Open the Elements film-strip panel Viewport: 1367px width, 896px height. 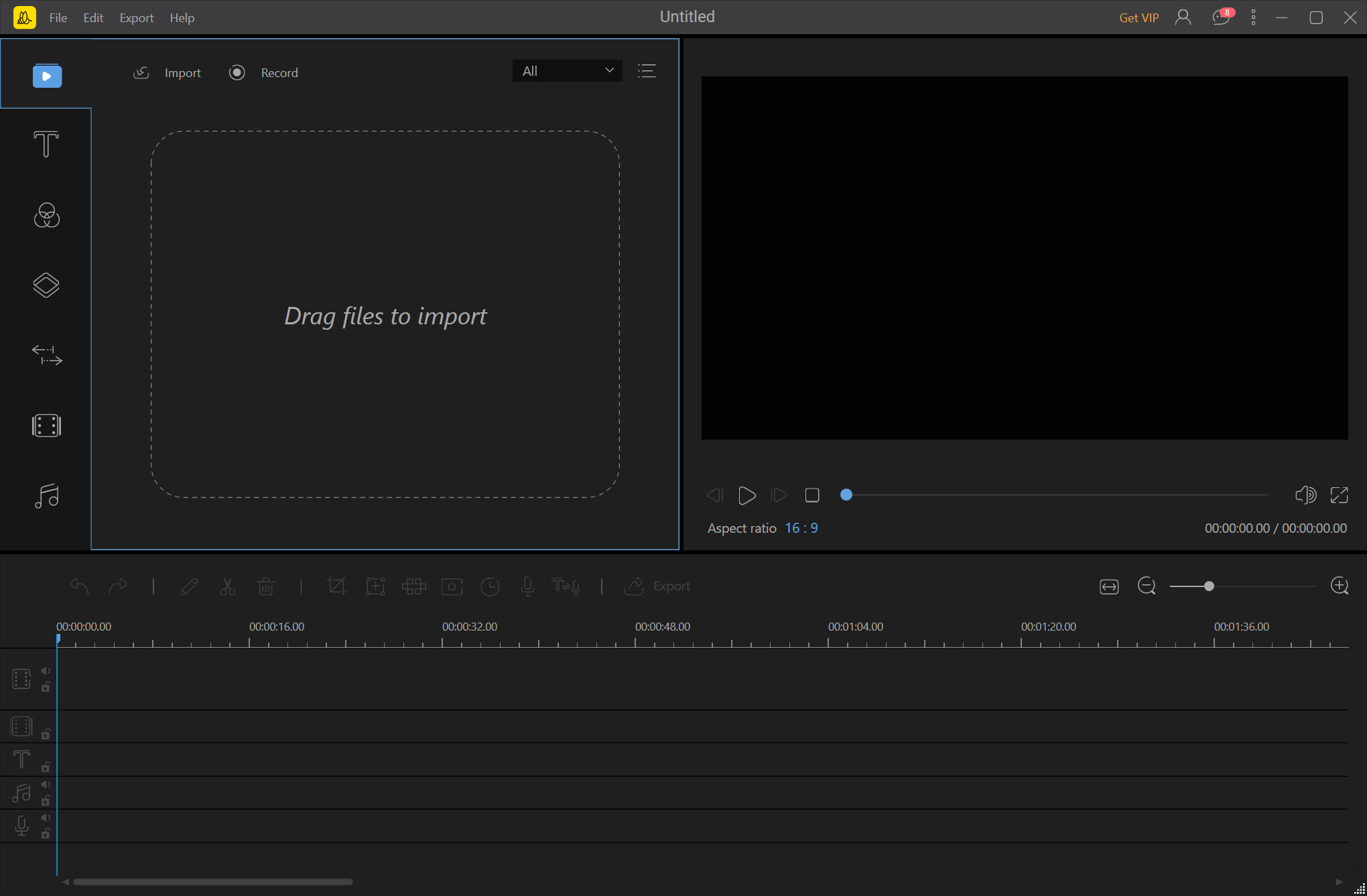coord(46,426)
